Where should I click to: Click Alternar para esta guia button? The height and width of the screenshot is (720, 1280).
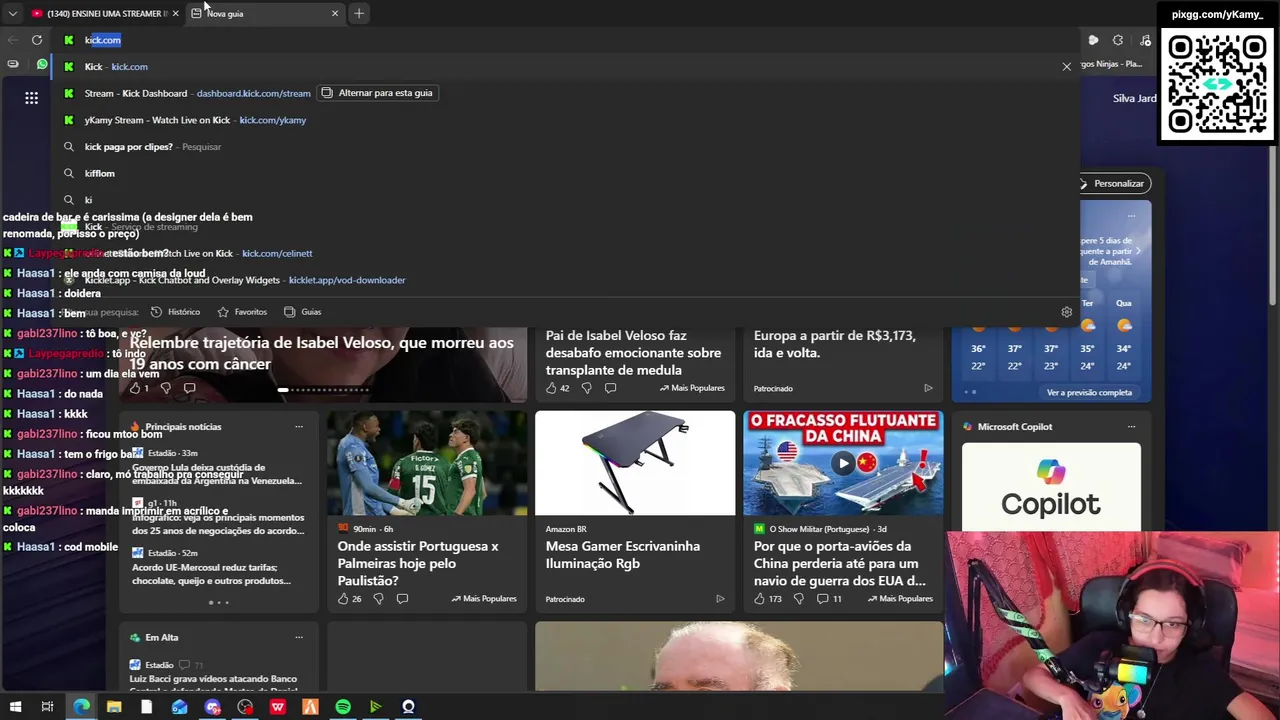click(x=377, y=93)
